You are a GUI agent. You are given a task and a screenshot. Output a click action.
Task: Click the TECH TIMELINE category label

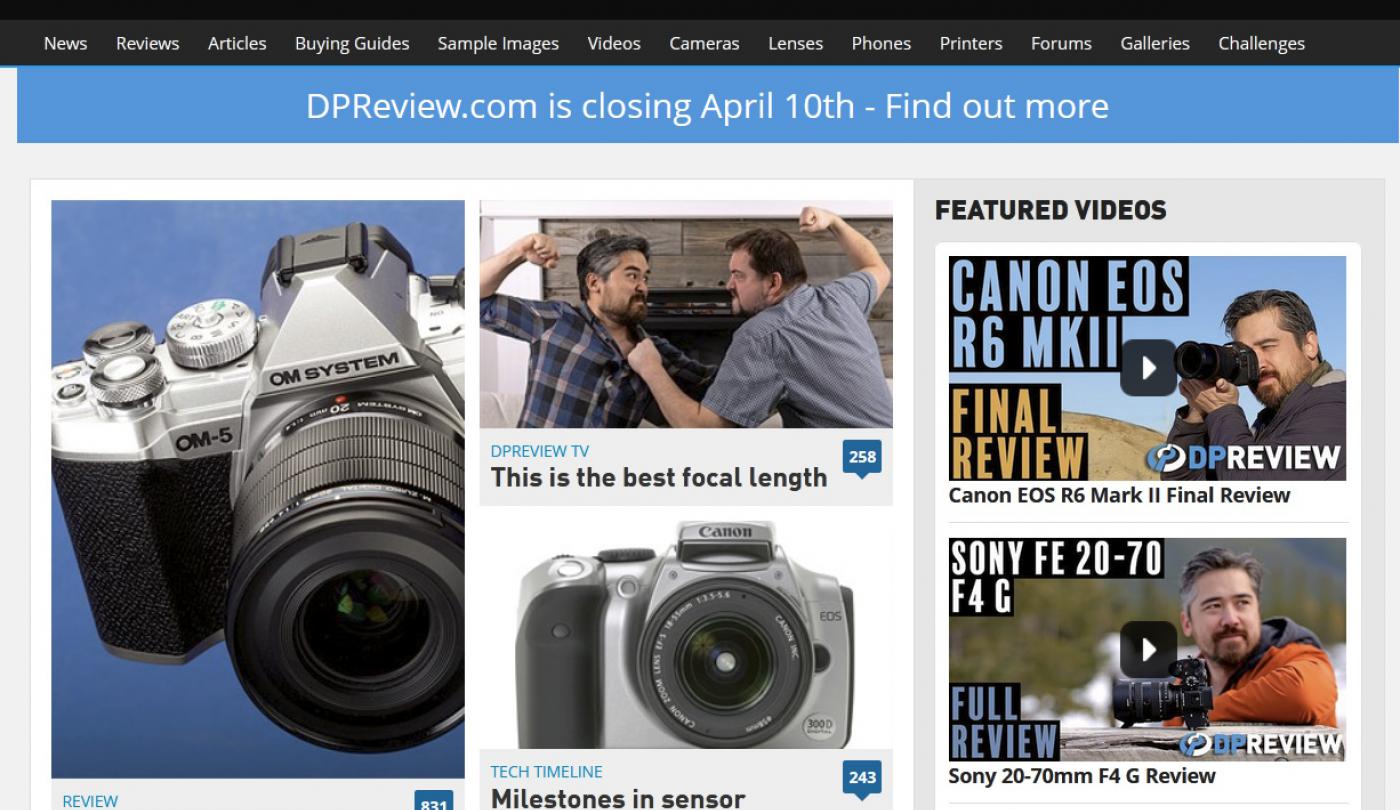[x=546, y=772]
